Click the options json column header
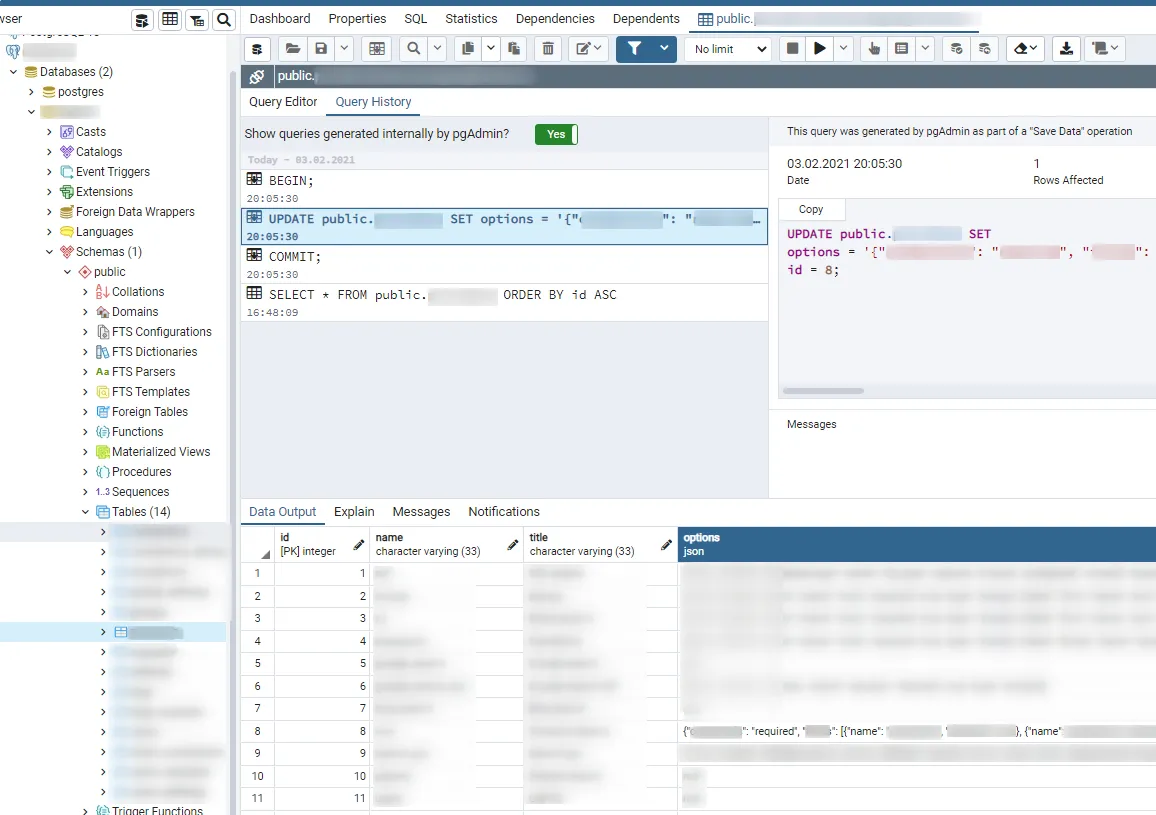Viewport: 1156px width, 815px height. [916, 544]
